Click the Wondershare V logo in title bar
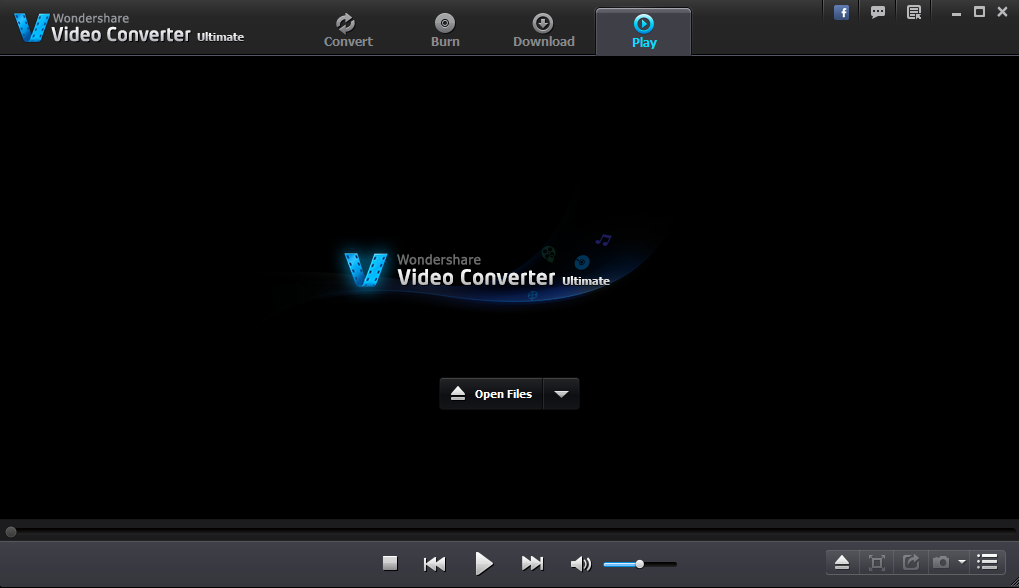This screenshot has width=1019, height=588. (32, 27)
